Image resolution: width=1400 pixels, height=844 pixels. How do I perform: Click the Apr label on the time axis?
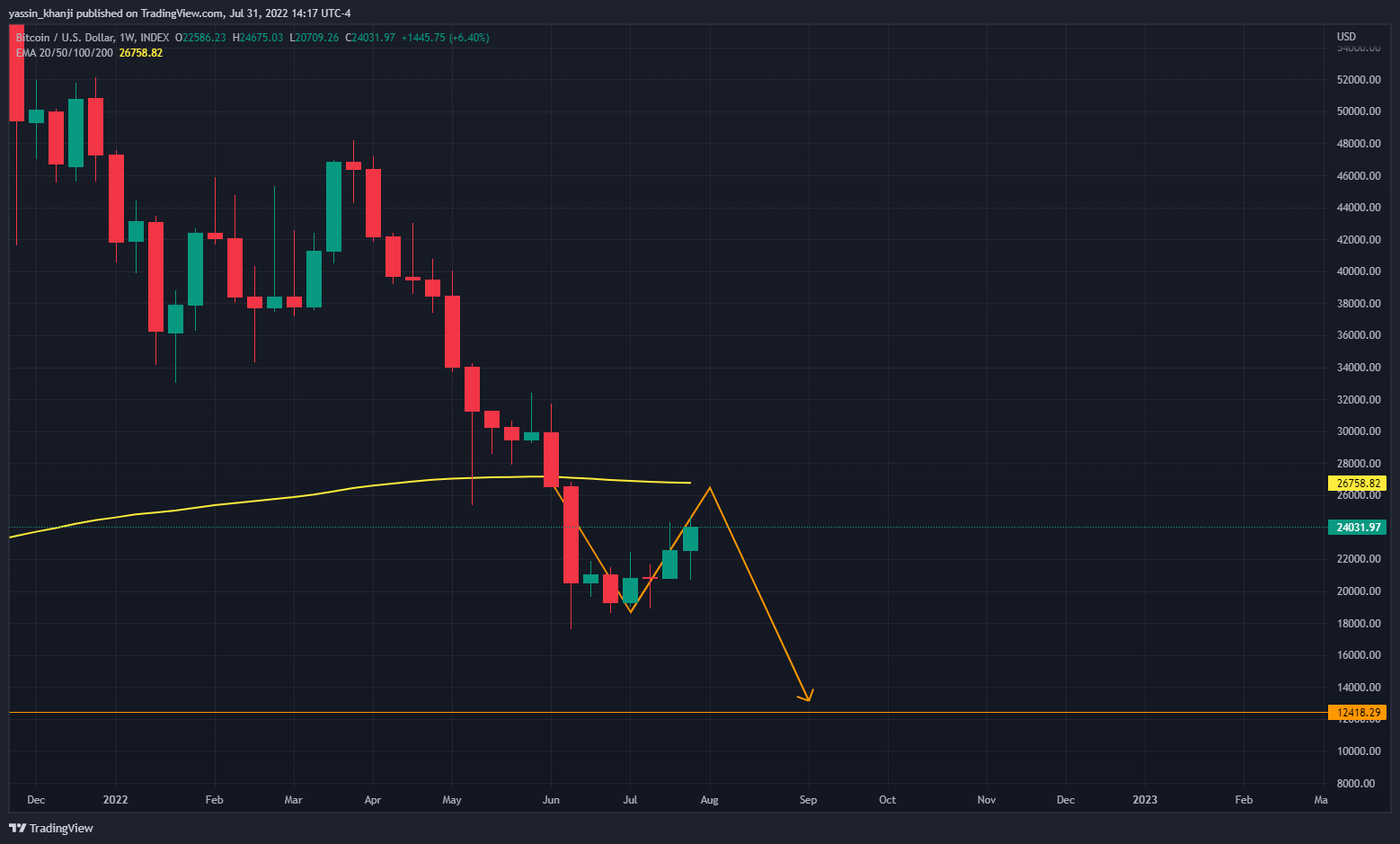[x=373, y=800]
